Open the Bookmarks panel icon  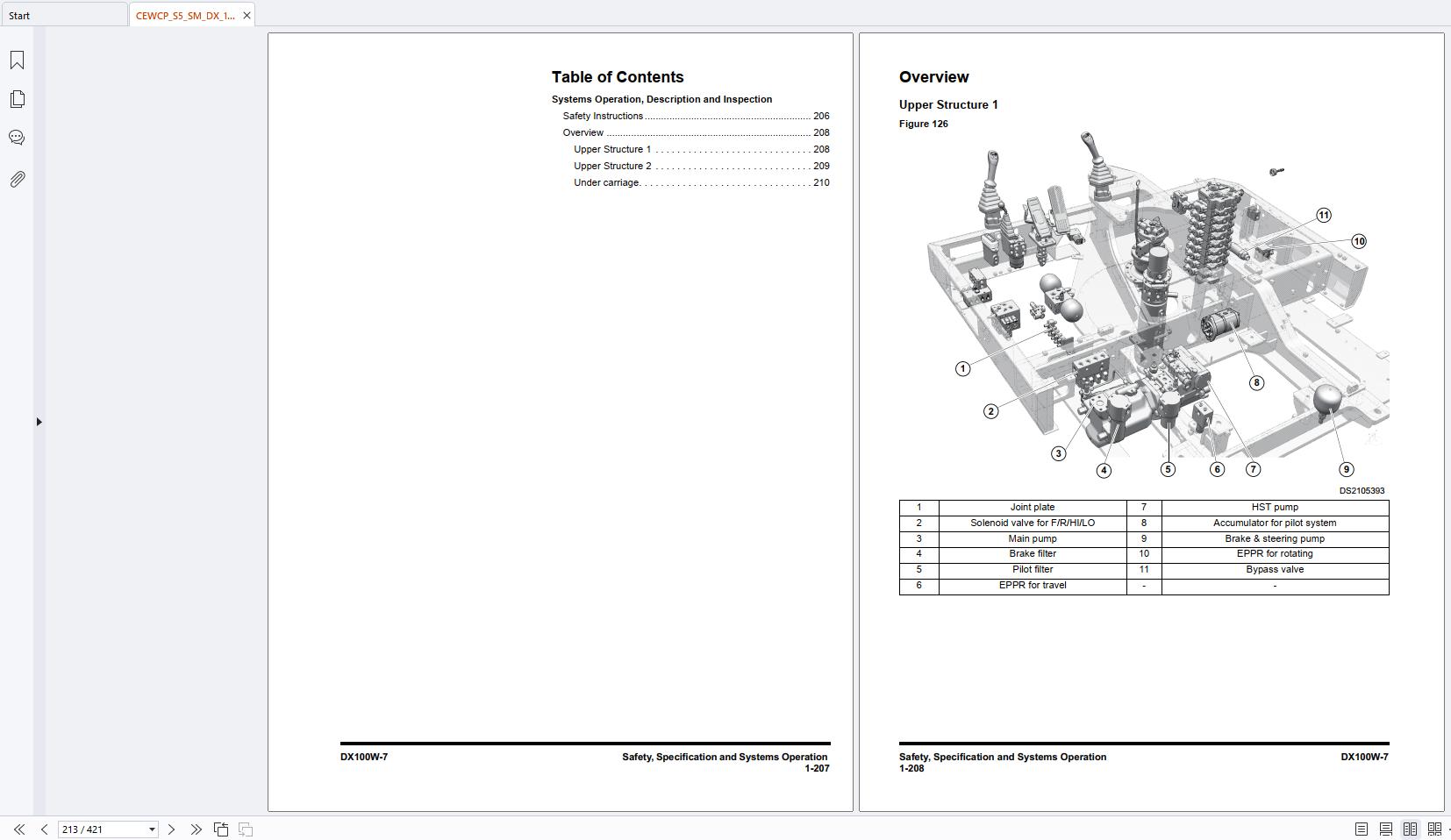point(17,61)
